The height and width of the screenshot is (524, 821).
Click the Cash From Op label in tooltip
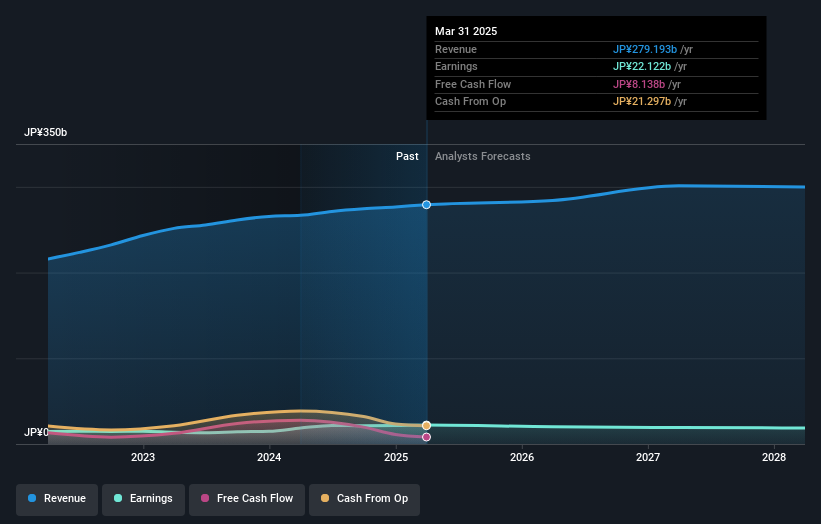(x=470, y=102)
